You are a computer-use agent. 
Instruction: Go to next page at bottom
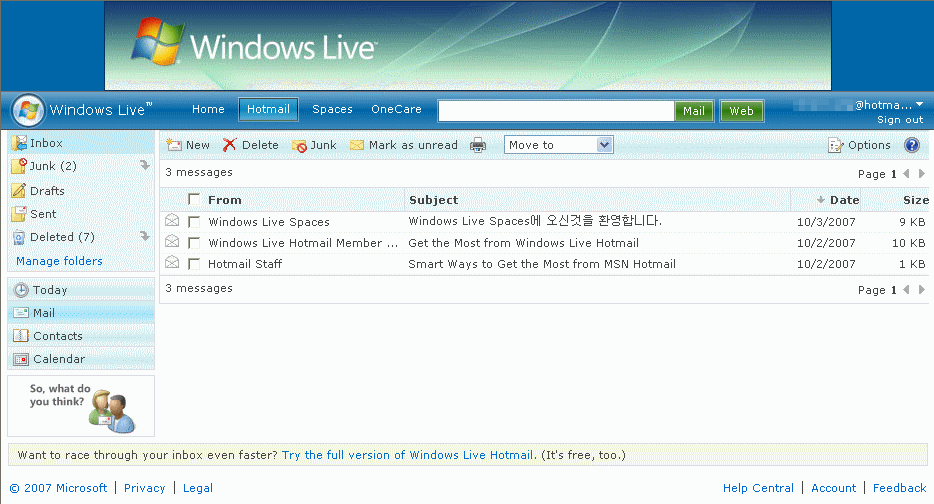click(x=921, y=290)
